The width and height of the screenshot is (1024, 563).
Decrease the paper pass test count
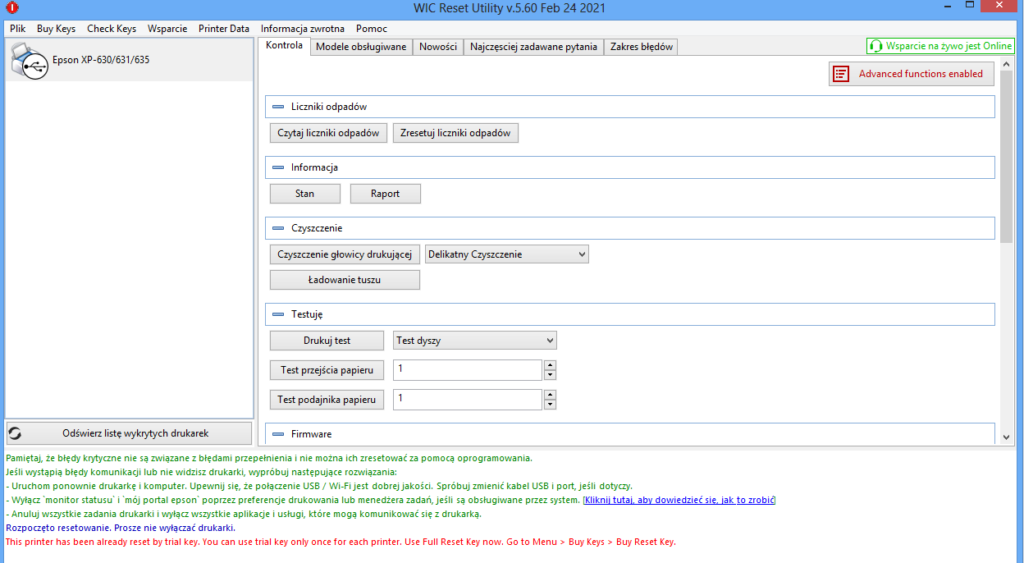(x=550, y=375)
